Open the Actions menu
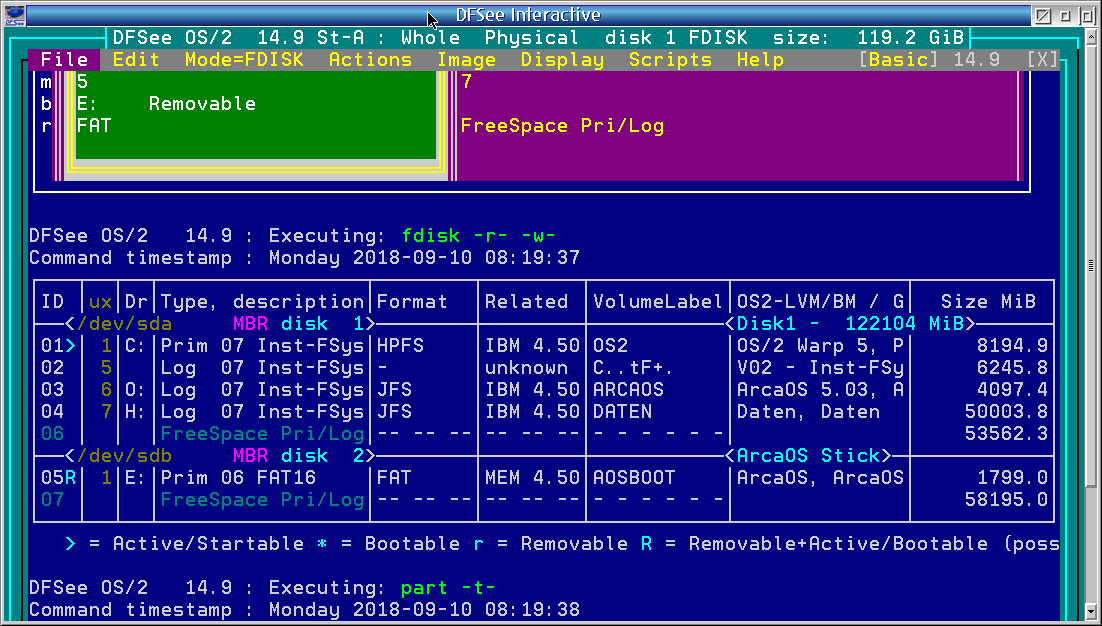Image resolution: width=1102 pixels, height=626 pixels. [370, 60]
